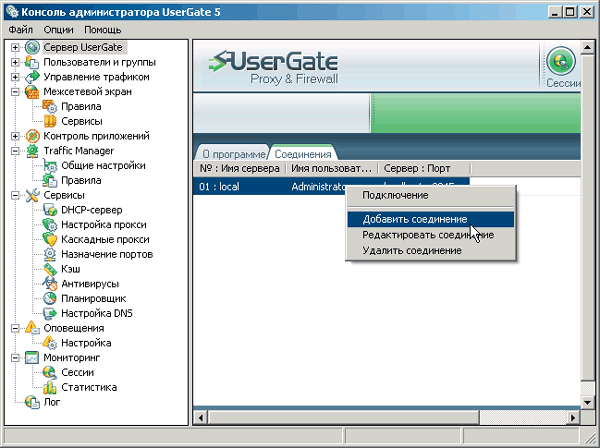Viewport: 600px width, 448px height.
Task: Open the Файл menu
Action: coord(20,30)
